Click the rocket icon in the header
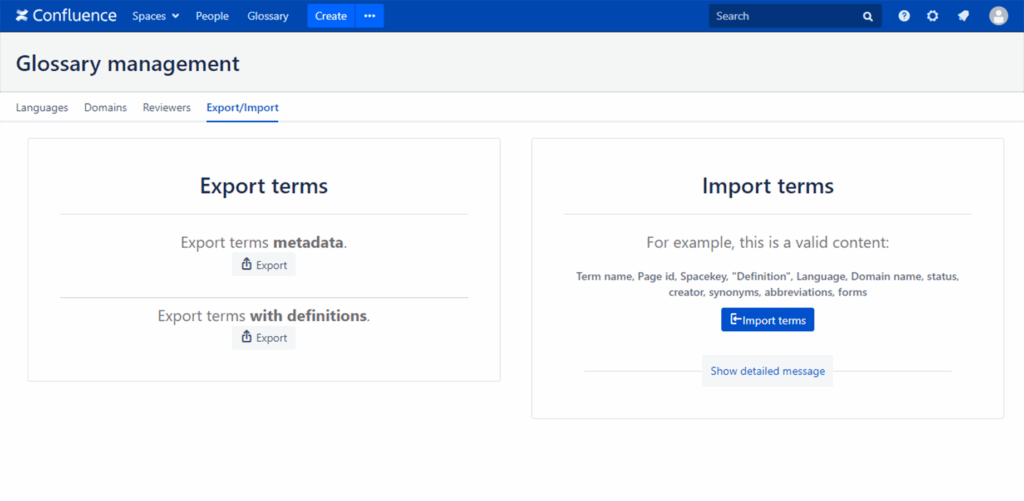The height and width of the screenshot is (501, 1024). coord(963,16)
